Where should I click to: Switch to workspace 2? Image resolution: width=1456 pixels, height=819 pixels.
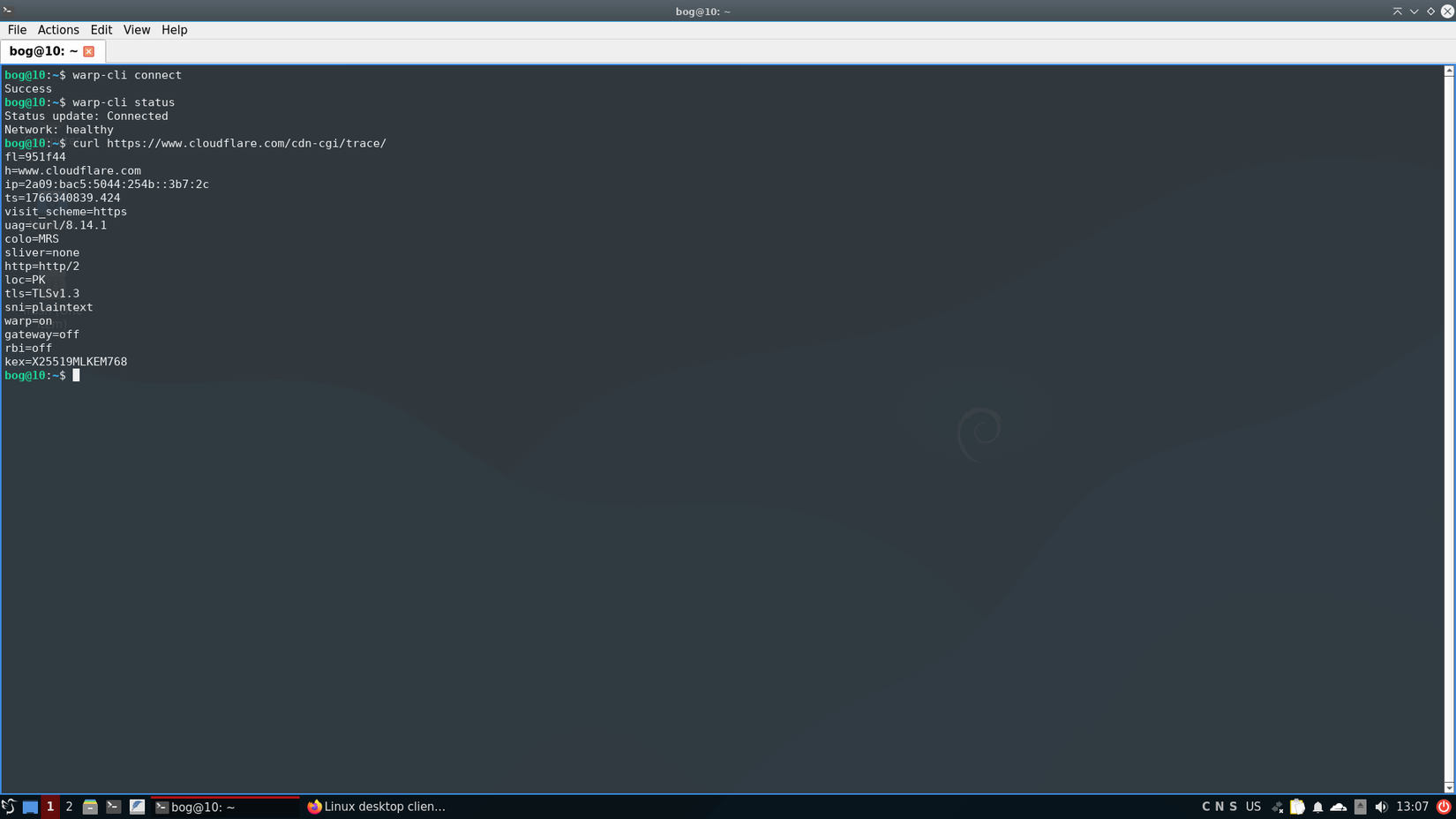tap(69, 807)
